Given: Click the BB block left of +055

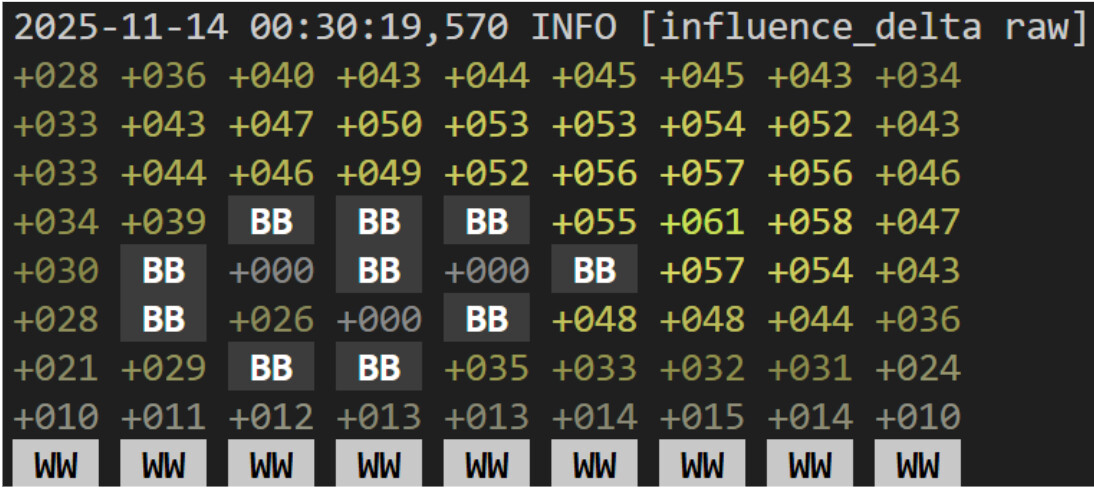Looking at the screenshot, I should 487,222.
